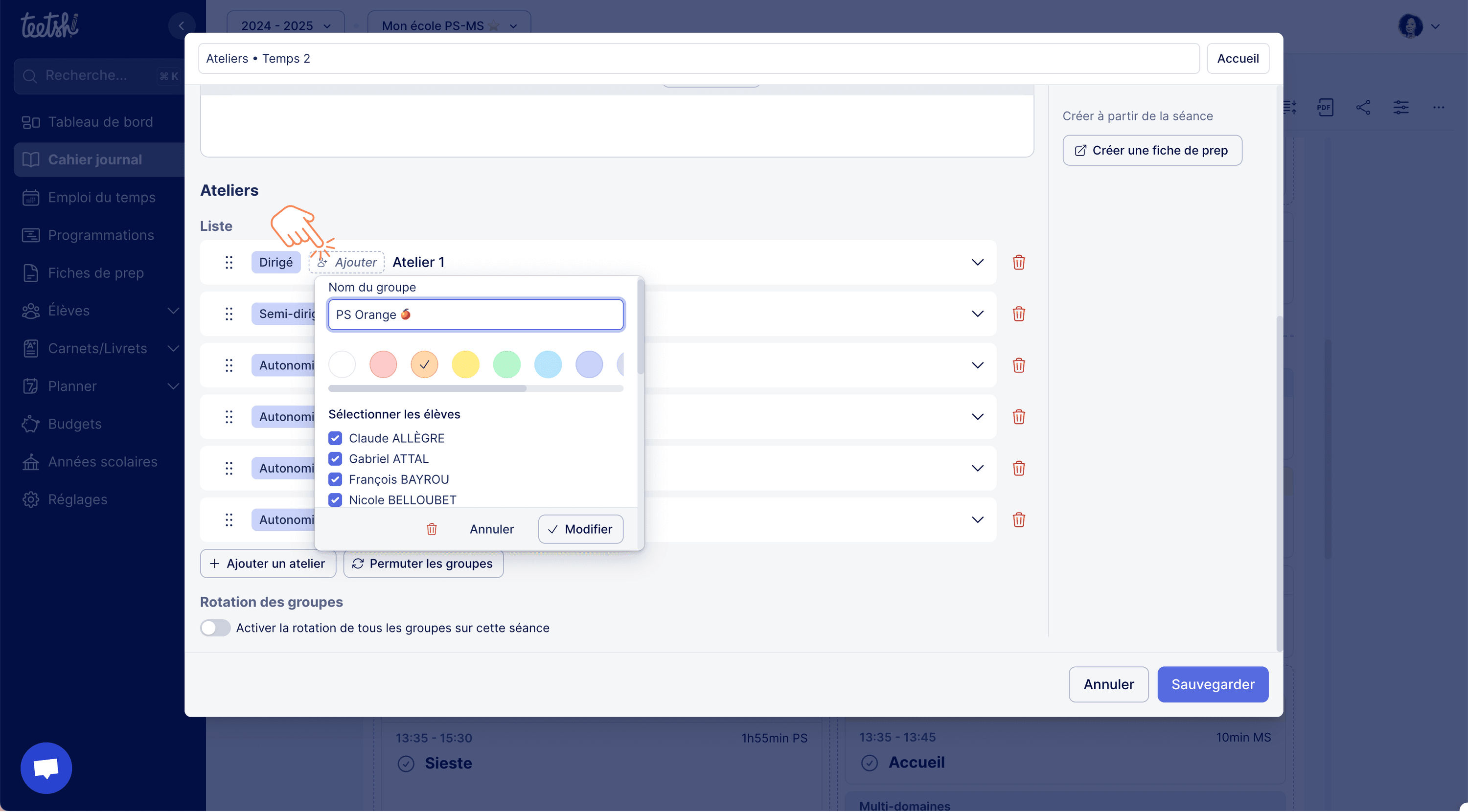The height and width of the screenshot is (812, 1468).
Task: Open the account menu arrow next to avatar
Action: [x=1435, y=26]
